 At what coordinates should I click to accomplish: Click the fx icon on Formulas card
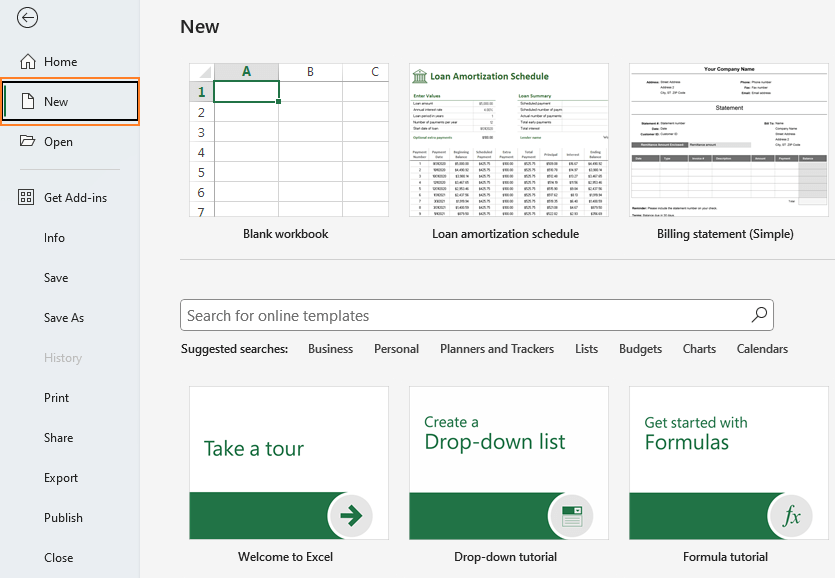[x=791, y=516]
